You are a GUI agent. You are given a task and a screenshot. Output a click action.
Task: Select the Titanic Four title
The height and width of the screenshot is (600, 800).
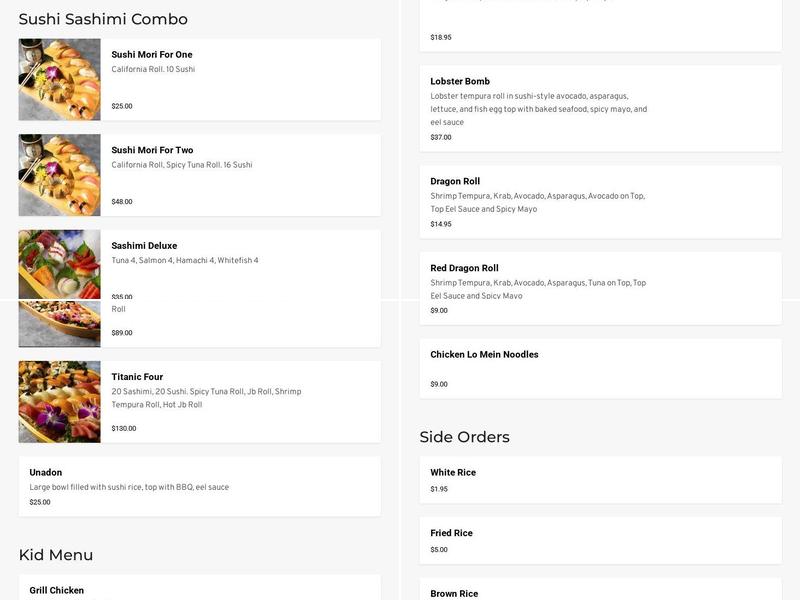coord(137,377)
